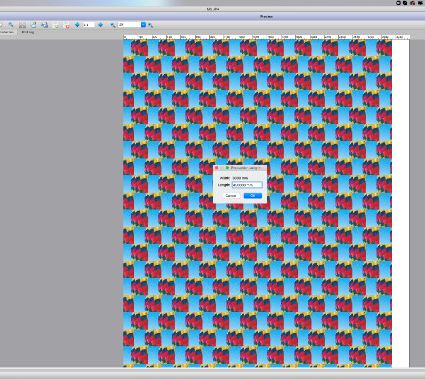Switch to the log tab below the toolbar
The height and width of the screenshot is (379, 425).
(28, 32)
